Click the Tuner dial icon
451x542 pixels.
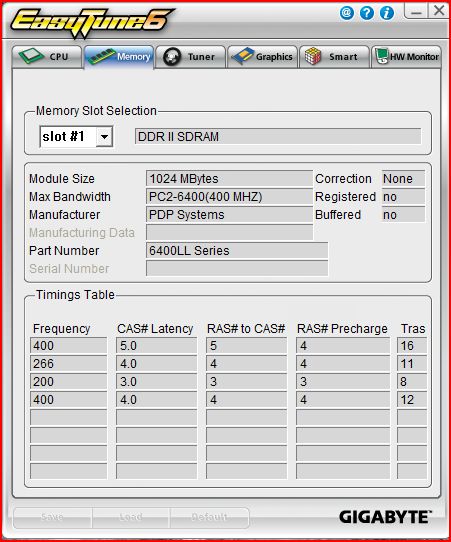(172, 57)
